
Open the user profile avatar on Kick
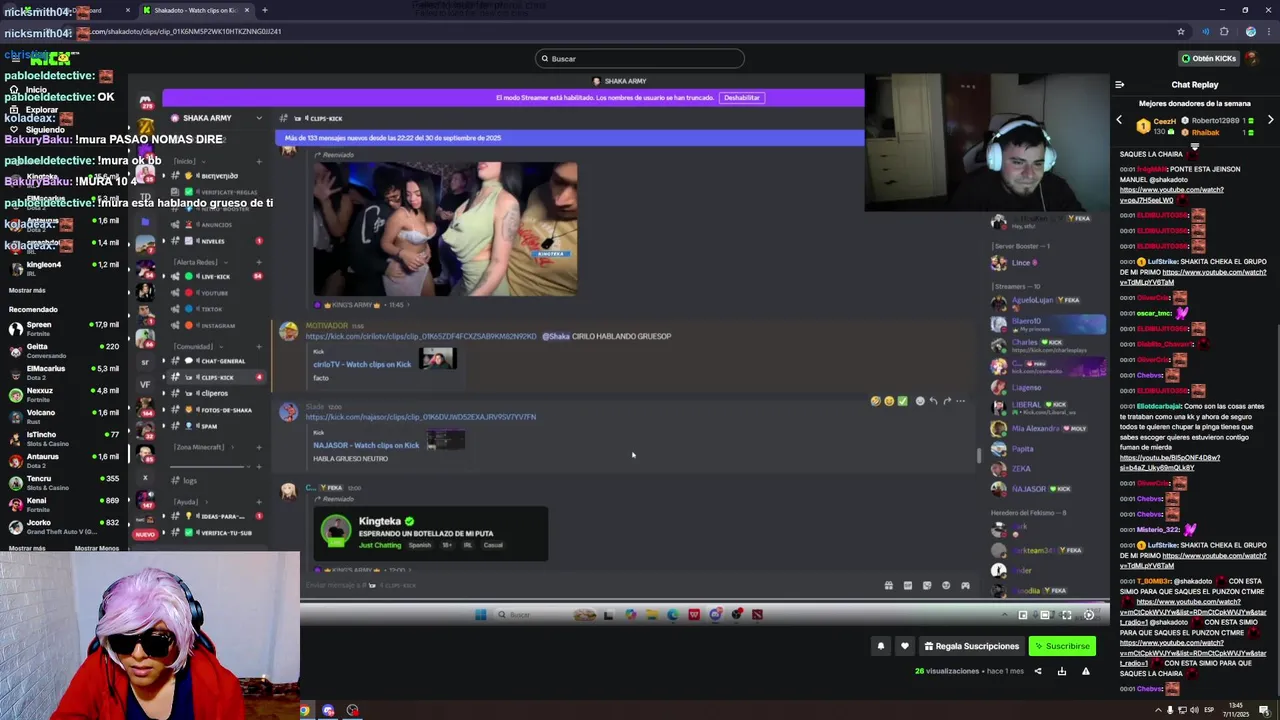pos(1252,58)
